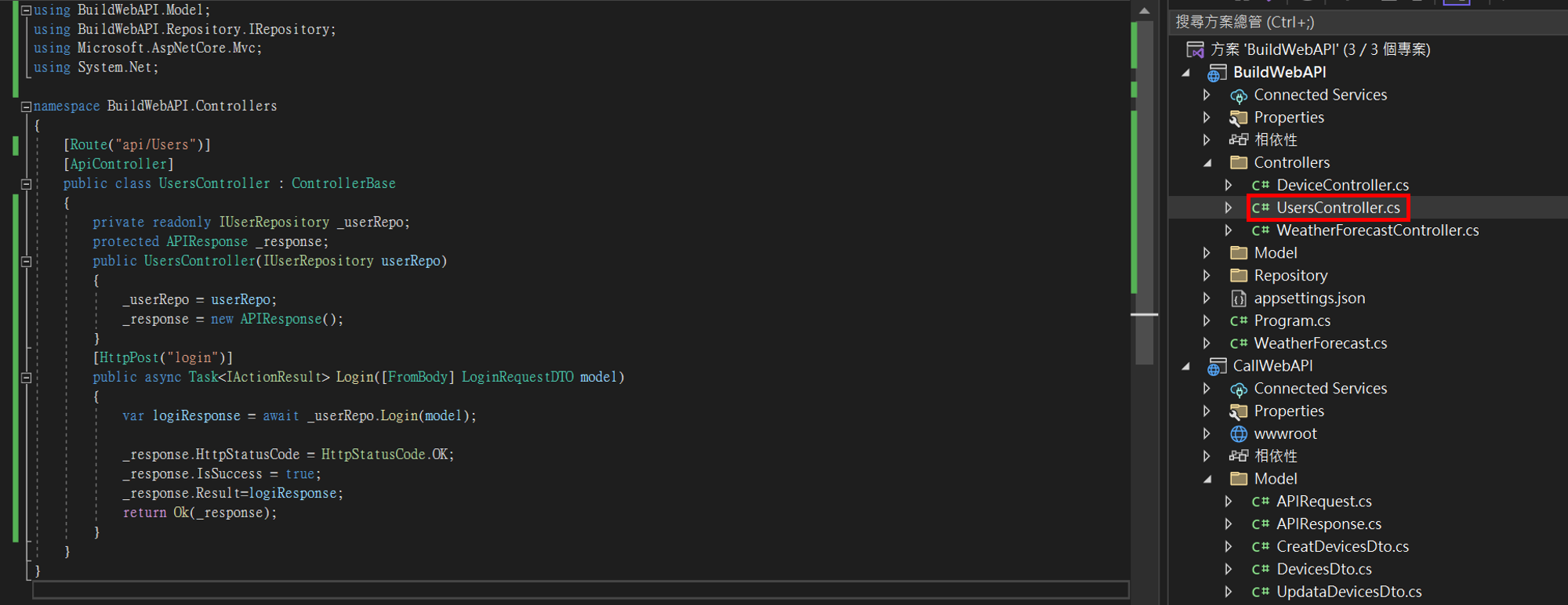This screenshot has height=605, width=1568.
Task: Click the appsettings.json file icon
Action: 1239,299
